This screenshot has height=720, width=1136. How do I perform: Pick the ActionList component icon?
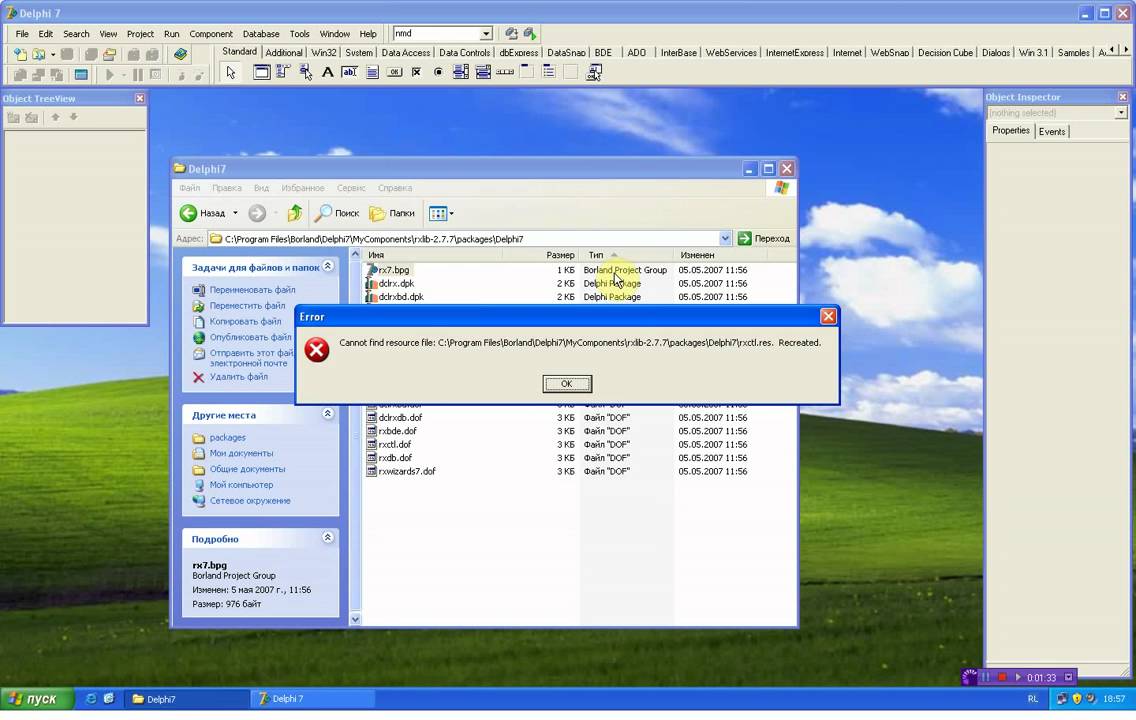(x=594, y=72)
